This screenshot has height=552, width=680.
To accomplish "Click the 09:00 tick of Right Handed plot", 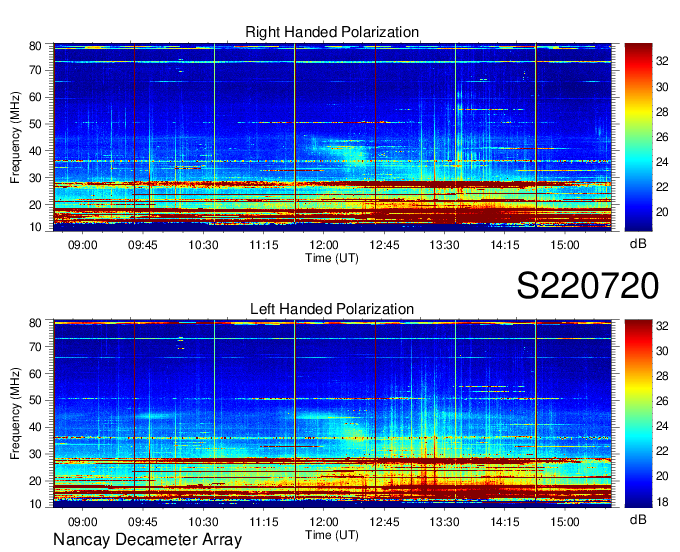I will point(82,245).
